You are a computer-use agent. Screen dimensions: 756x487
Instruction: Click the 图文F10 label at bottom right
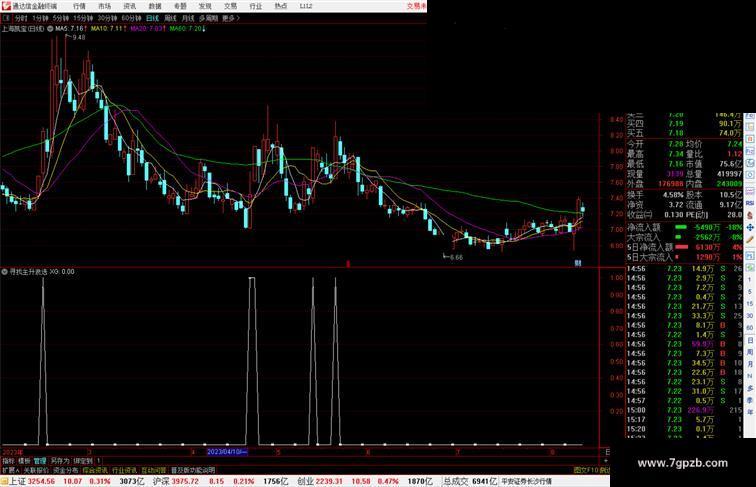click(x=586, y=470)
